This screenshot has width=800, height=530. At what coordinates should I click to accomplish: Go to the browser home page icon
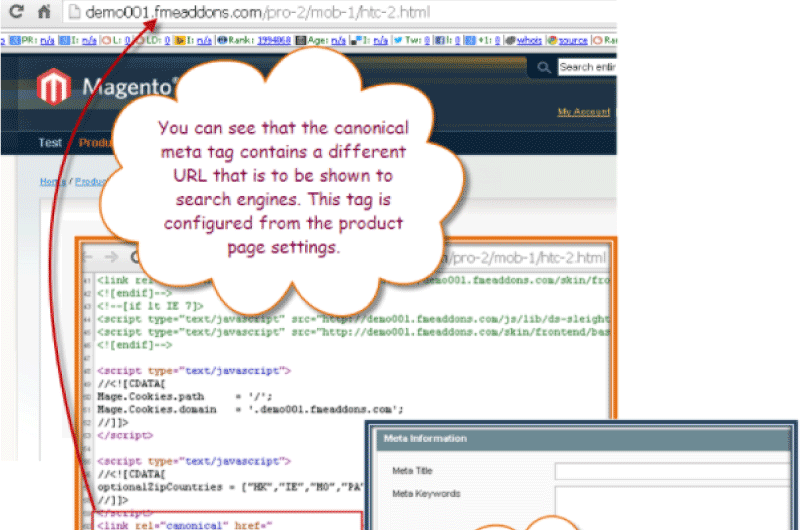pyautogui.click(x=44, y=11)
